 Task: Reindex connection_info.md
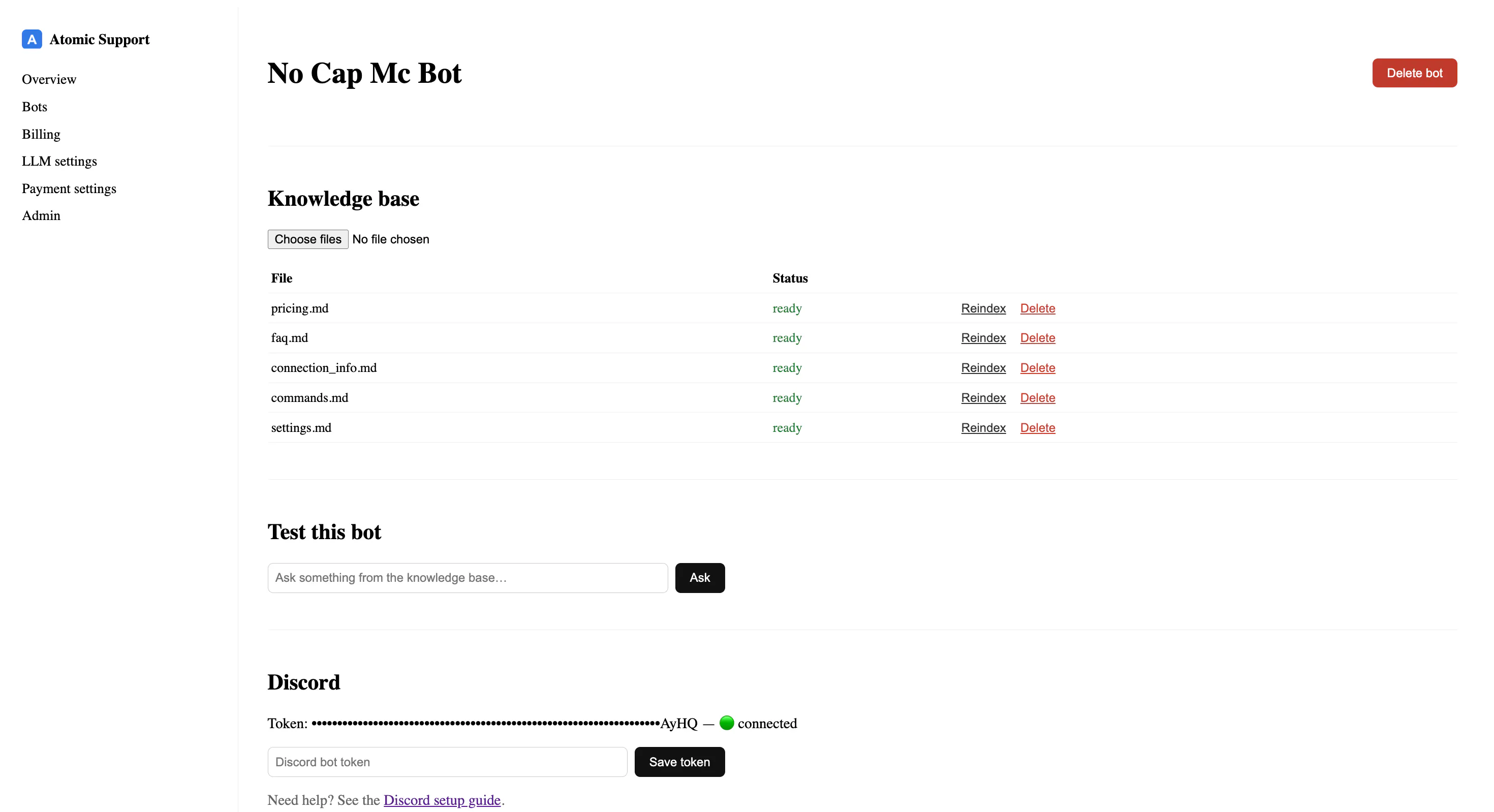pyautogui.click(x=983, y=368)
